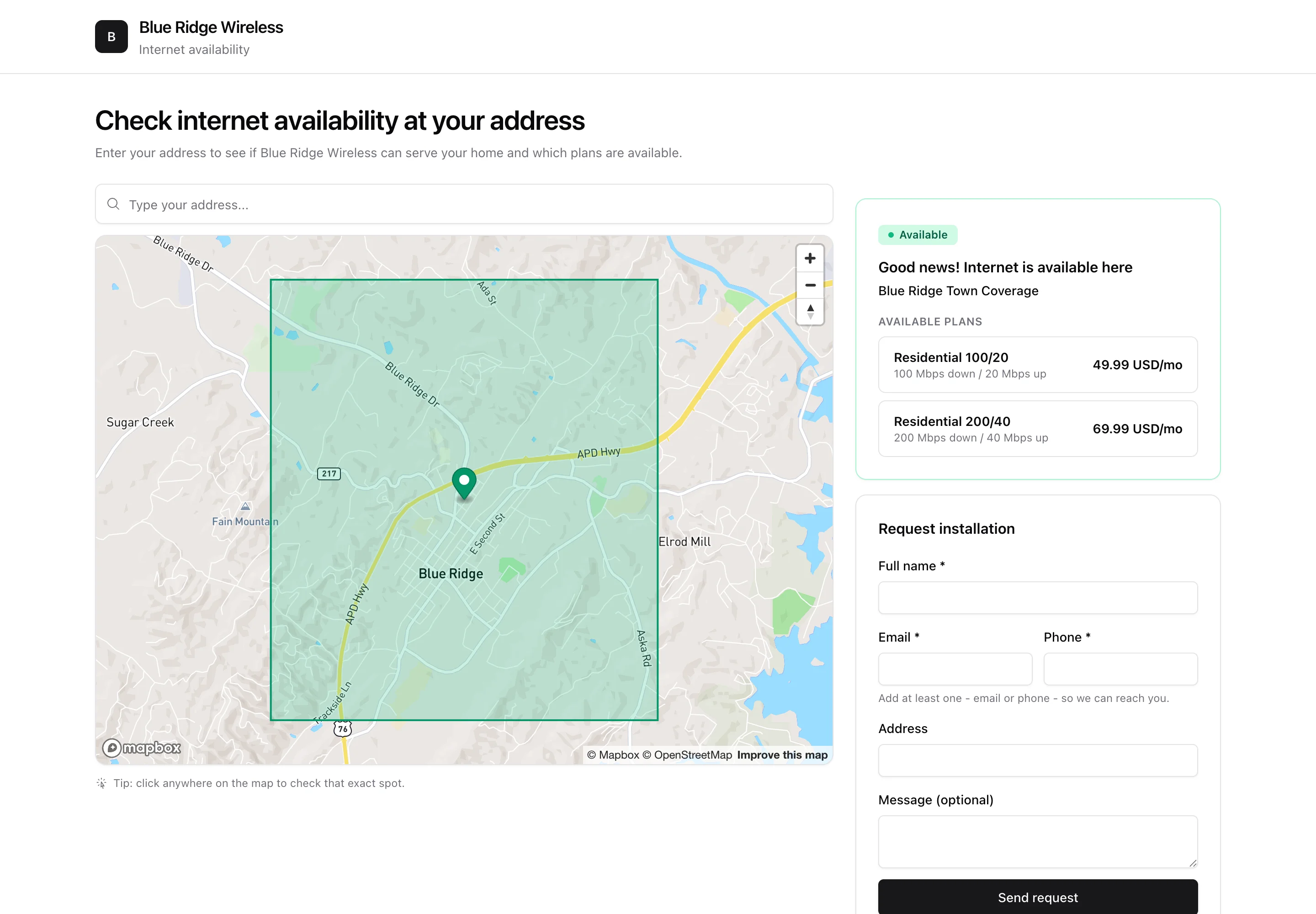Click the AVAILABLE PLANS heading
Screen dimensions: 1316x914
click(x=930, y=322)
